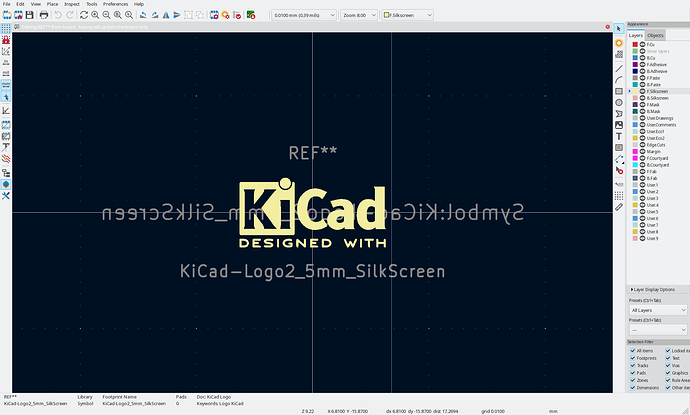Select the Measure tool on right toolbar
Image resolution: width=690 pixels, height=415 pixels.
pos(619,207)
